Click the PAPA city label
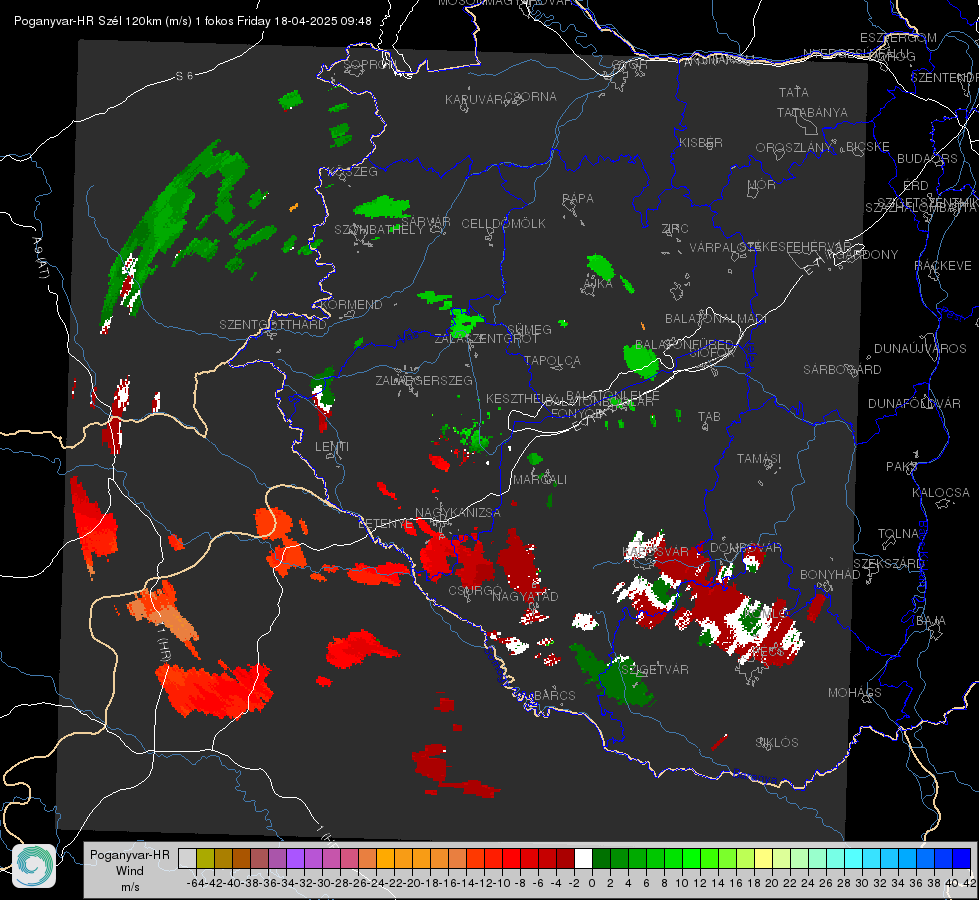The height and width of the screenshot is (900, 979). coord(578,199)
